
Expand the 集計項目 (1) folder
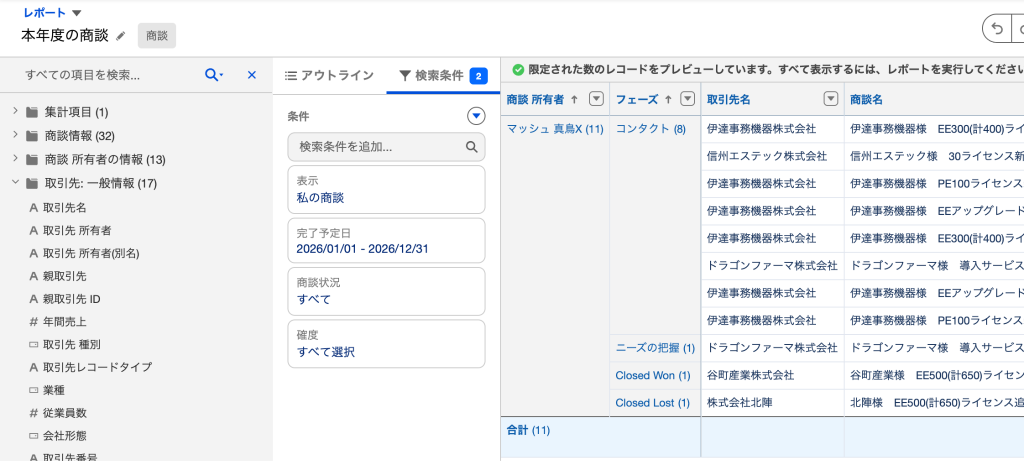point(15,112)
